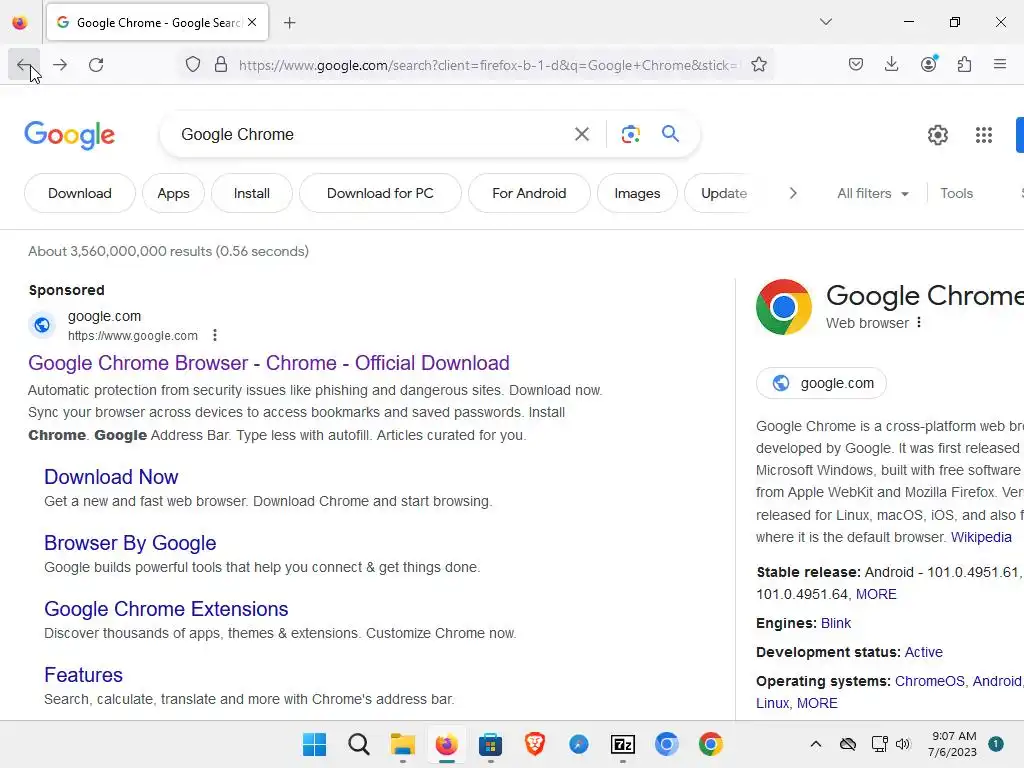Open the Download Now sitelink

(111, 477)
